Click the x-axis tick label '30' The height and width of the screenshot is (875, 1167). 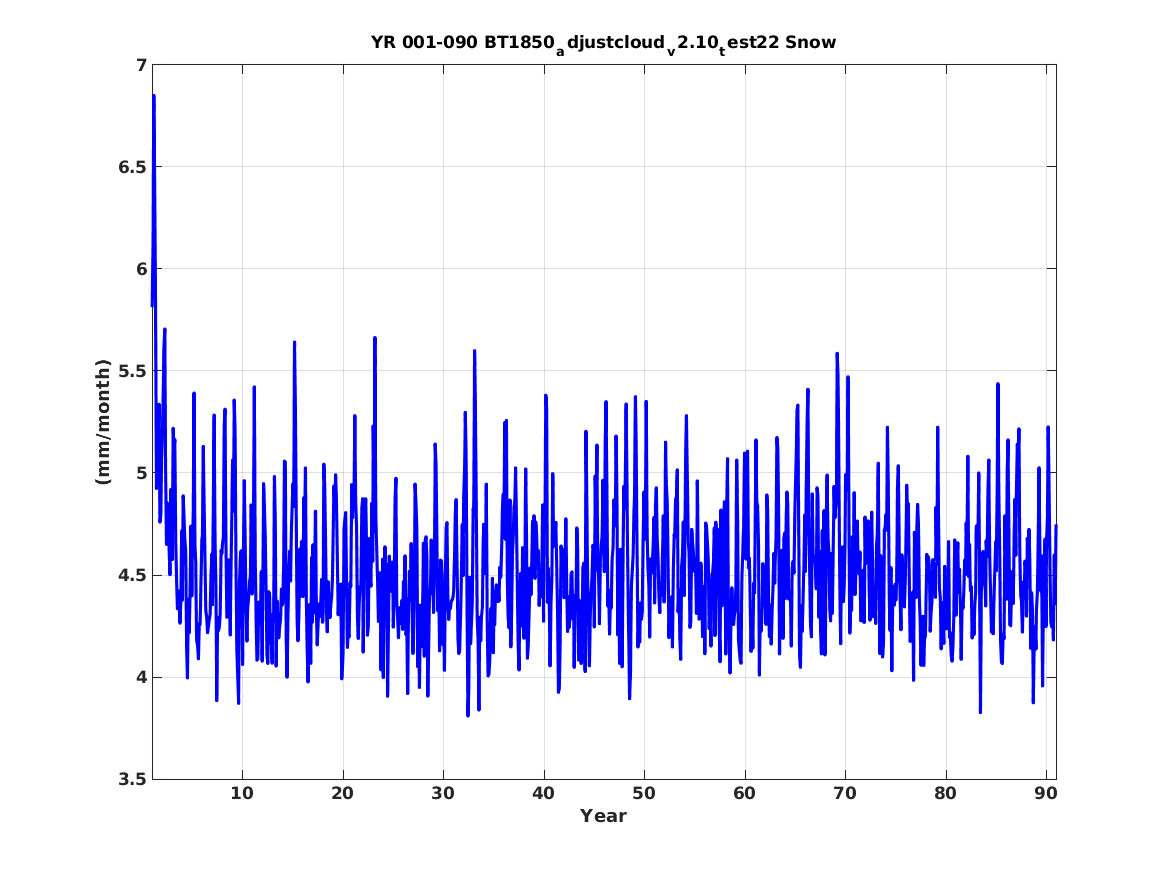(443, 793)
